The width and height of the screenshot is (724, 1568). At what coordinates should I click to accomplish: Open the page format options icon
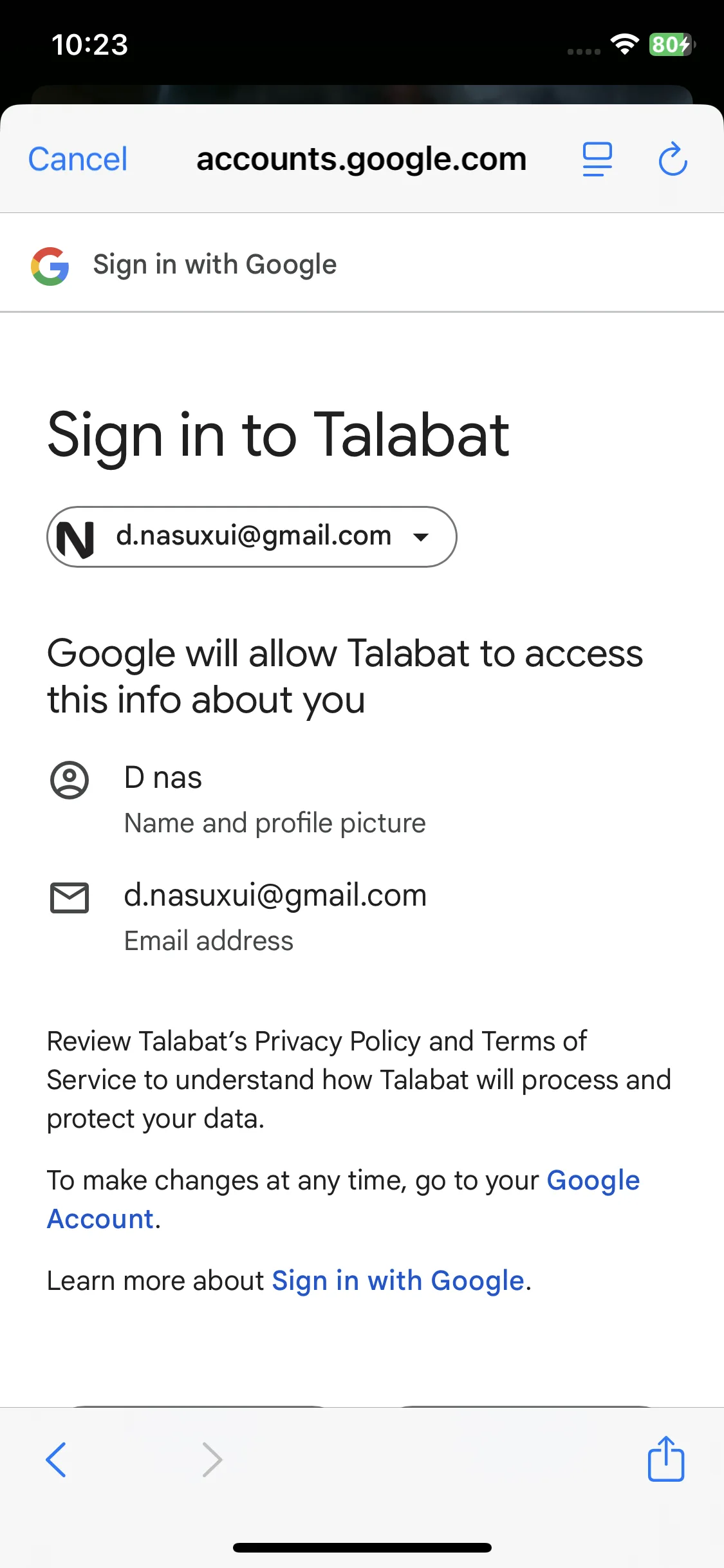coord(597,159)
